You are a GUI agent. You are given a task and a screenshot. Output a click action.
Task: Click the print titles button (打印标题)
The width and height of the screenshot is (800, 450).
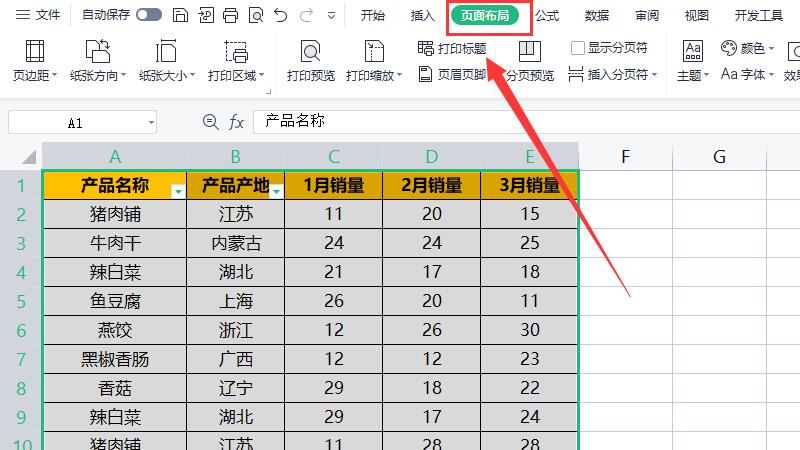[452, 48]
